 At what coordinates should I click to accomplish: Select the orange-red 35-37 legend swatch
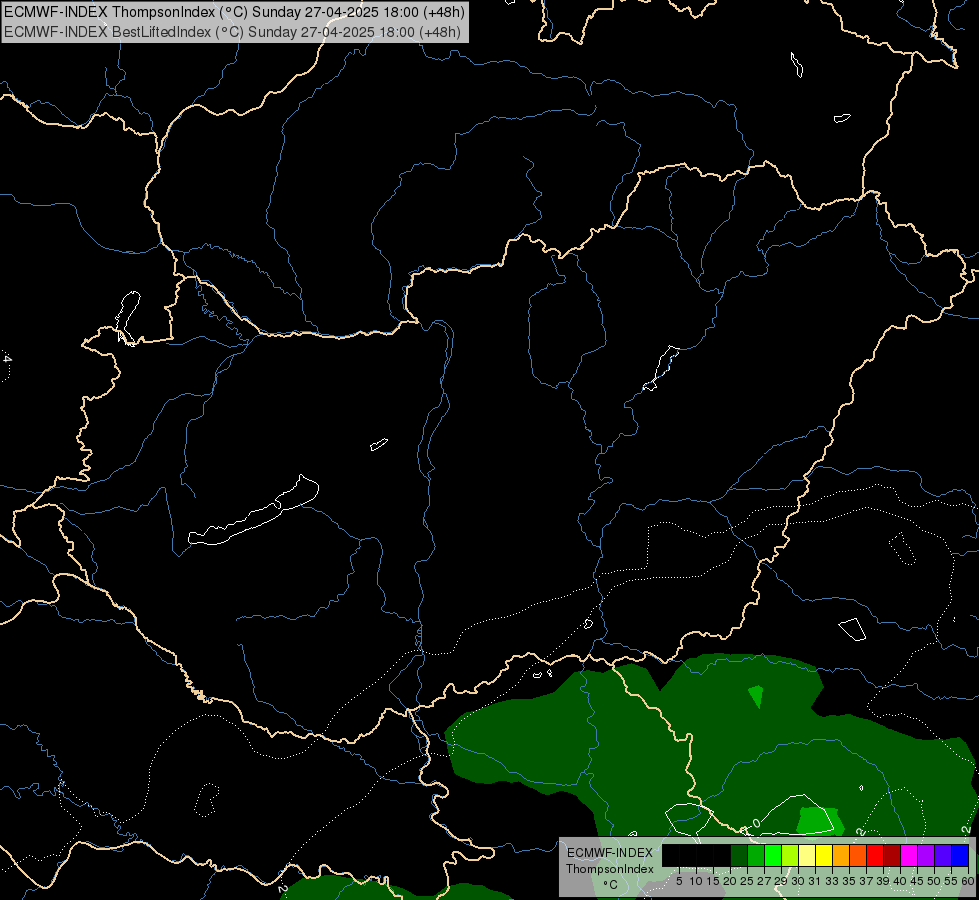pos(858,855)
